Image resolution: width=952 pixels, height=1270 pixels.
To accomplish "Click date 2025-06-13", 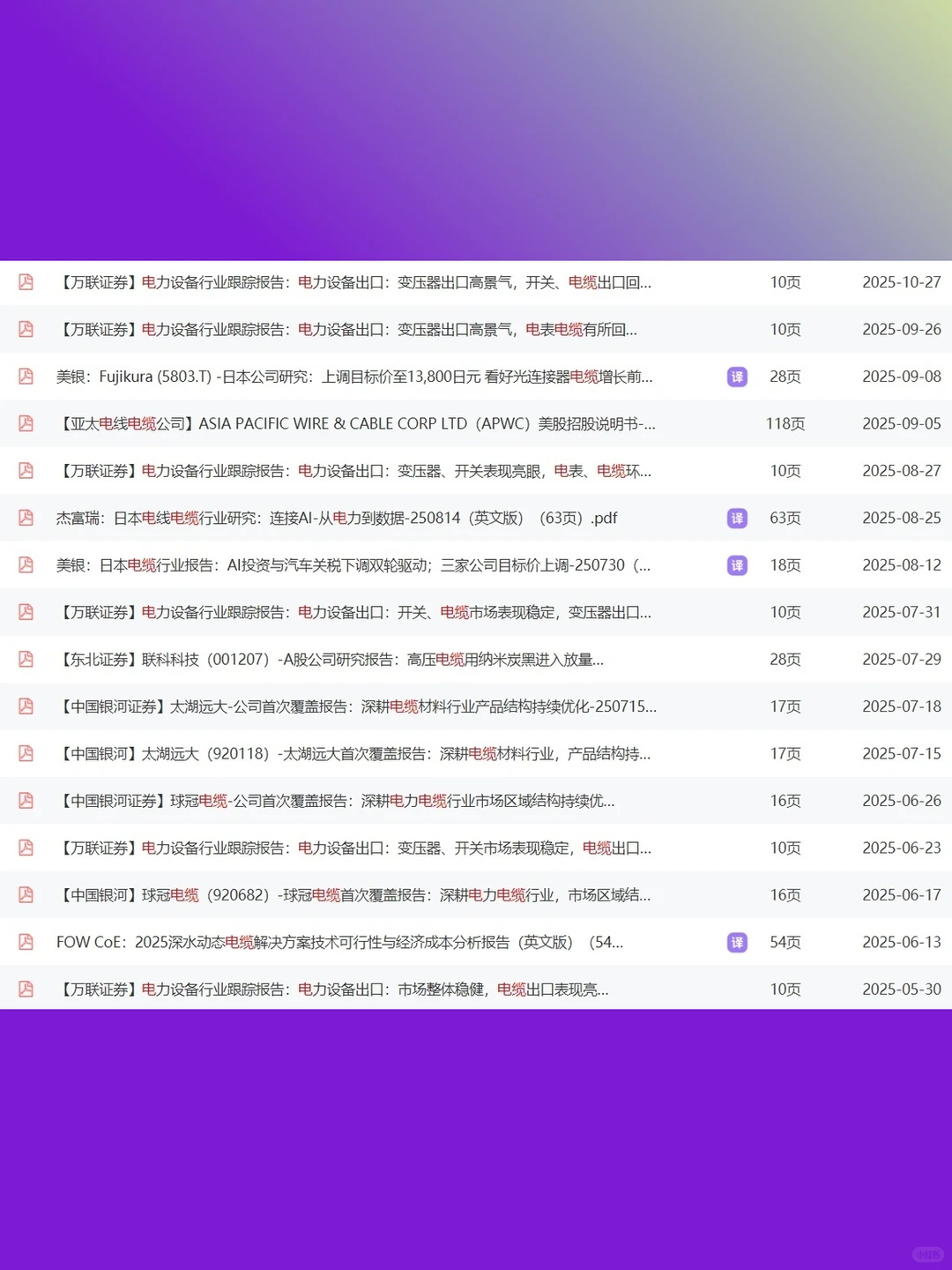I will click(902, 943).
